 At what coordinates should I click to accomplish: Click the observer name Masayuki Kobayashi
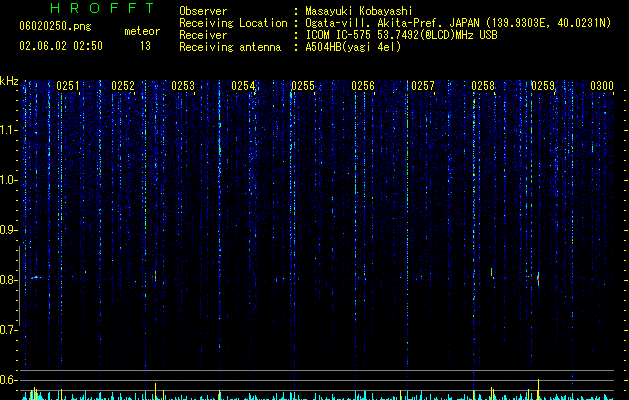click(x=359, y=11)
